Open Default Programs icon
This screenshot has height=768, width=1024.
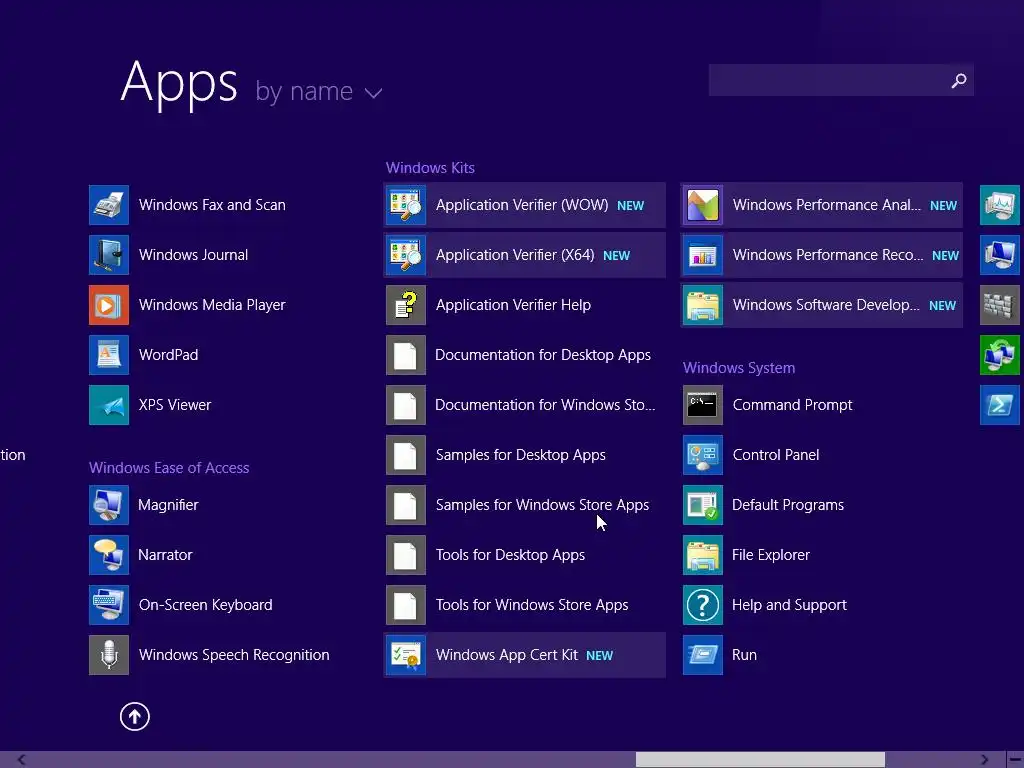703,505
